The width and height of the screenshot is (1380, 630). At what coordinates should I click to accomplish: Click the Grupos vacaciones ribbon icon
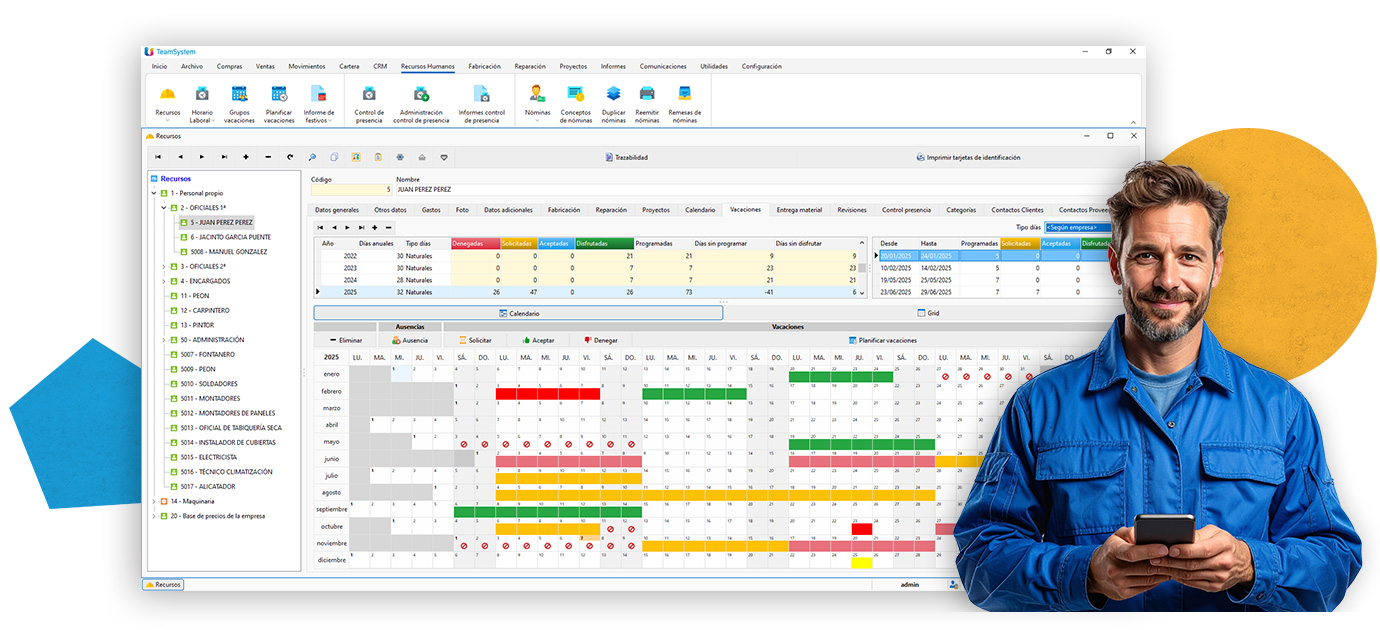pos(239,95)
